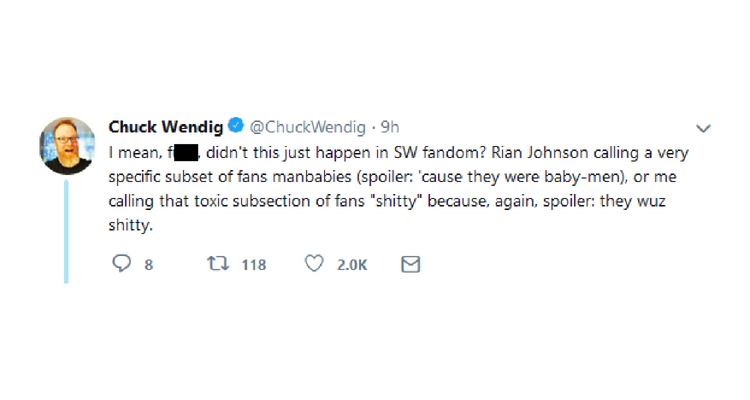Retweet this tweet using the arrows icon

coord(217,264)
